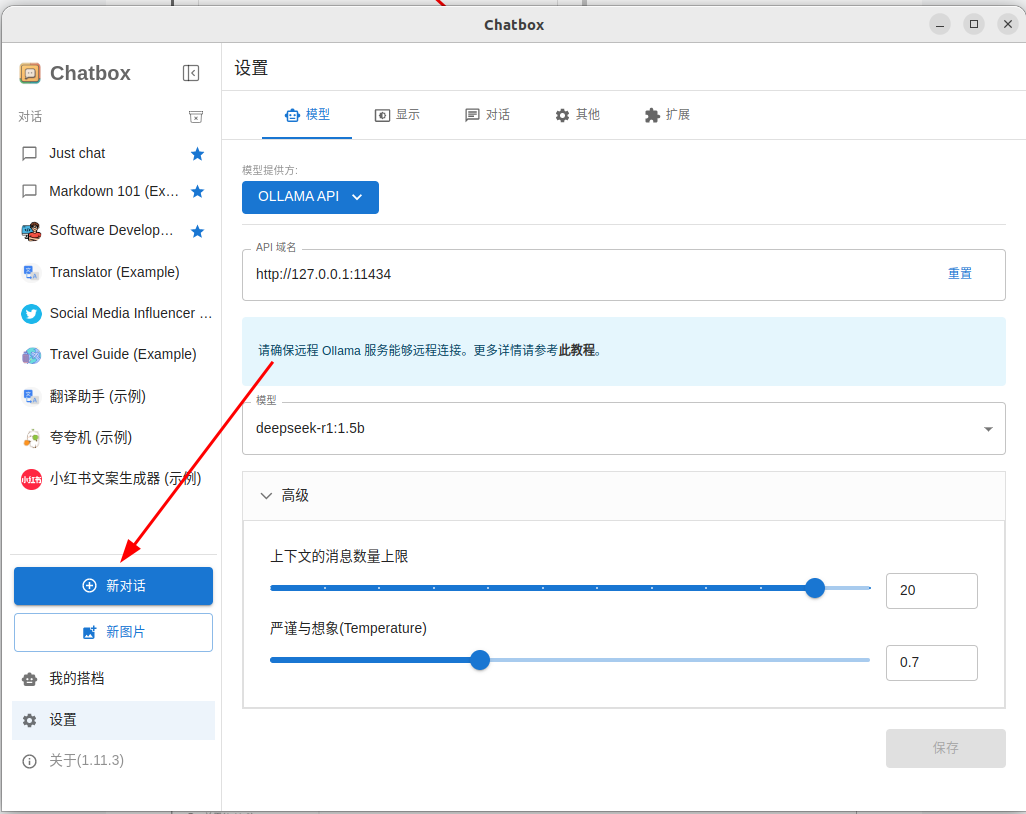Open the deepseek-r1:1.5b model dropdown
The image size is (1026, 814).
[624, 429]
